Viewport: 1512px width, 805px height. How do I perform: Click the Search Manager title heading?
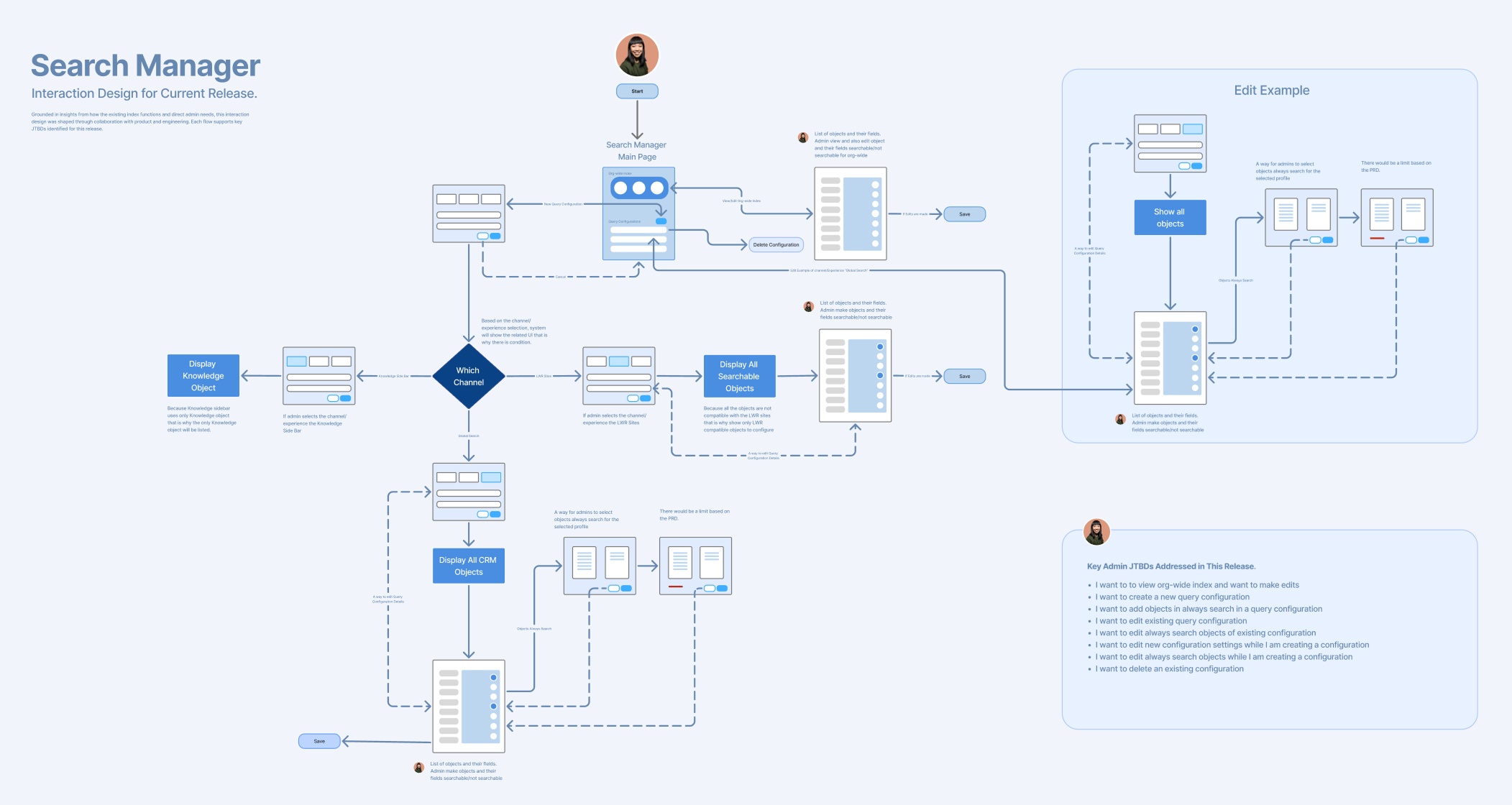tap(145, 65)
